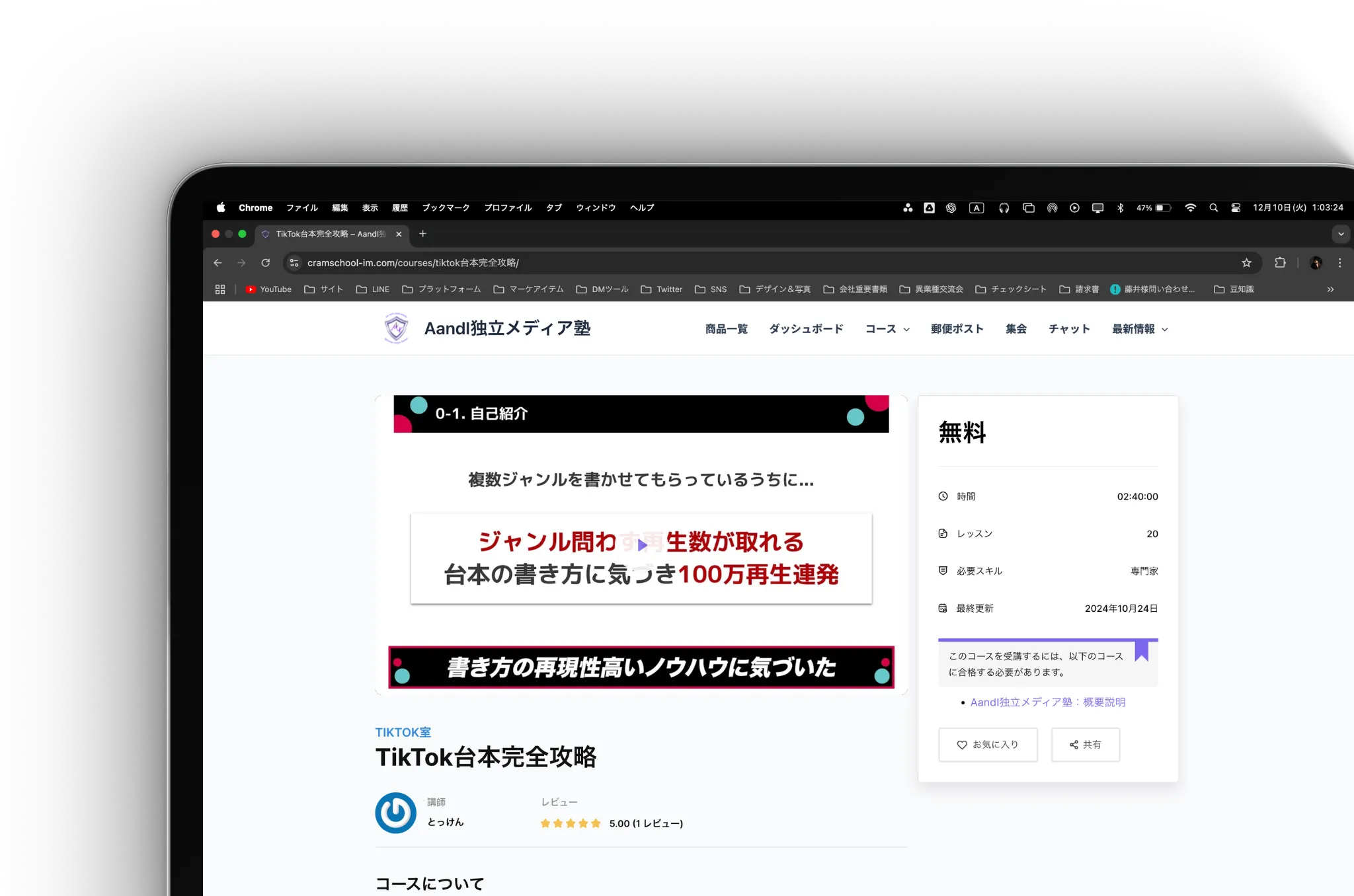Close the TikTok台本完全攻略 tab

click(399, 234)
